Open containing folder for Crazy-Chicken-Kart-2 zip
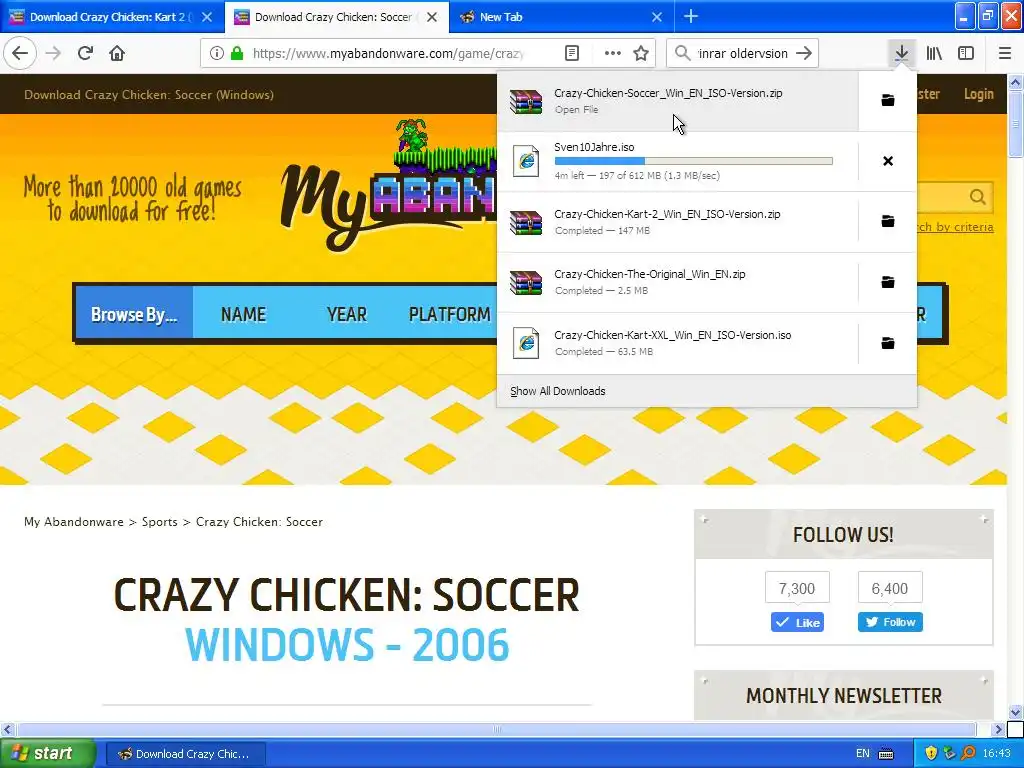 pos(888,221)
